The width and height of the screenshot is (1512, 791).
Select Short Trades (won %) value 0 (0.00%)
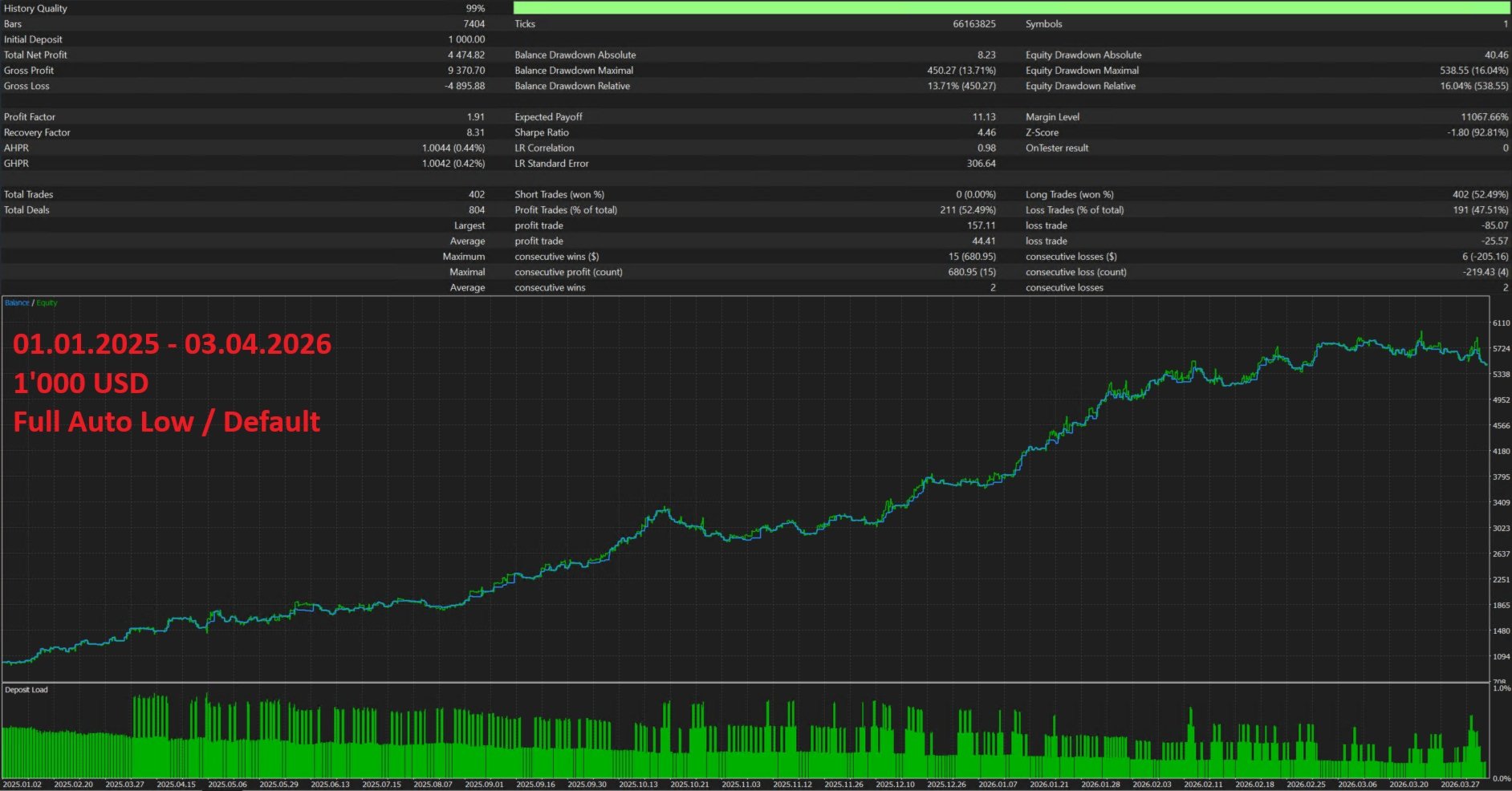976,195
